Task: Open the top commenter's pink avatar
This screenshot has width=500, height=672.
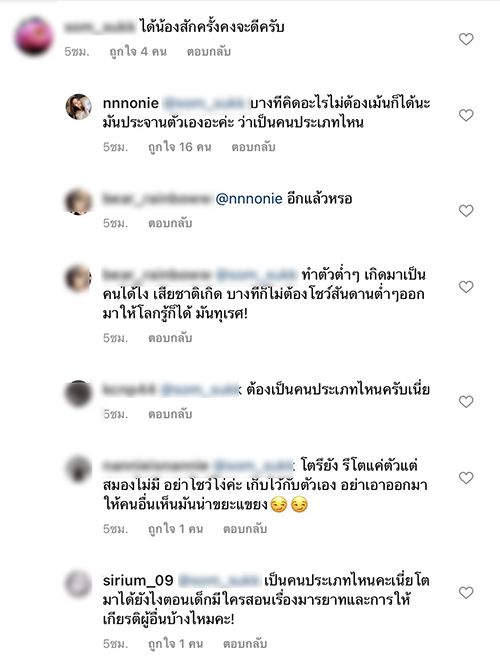Action: [34, 36]
